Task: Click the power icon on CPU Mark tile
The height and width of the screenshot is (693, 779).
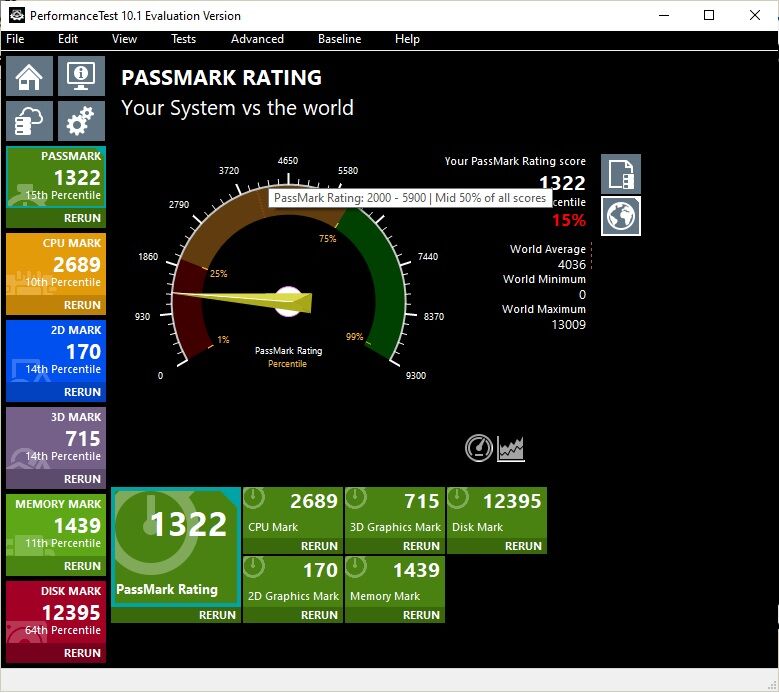Action: pyautogui.click(x=254, y=498)
